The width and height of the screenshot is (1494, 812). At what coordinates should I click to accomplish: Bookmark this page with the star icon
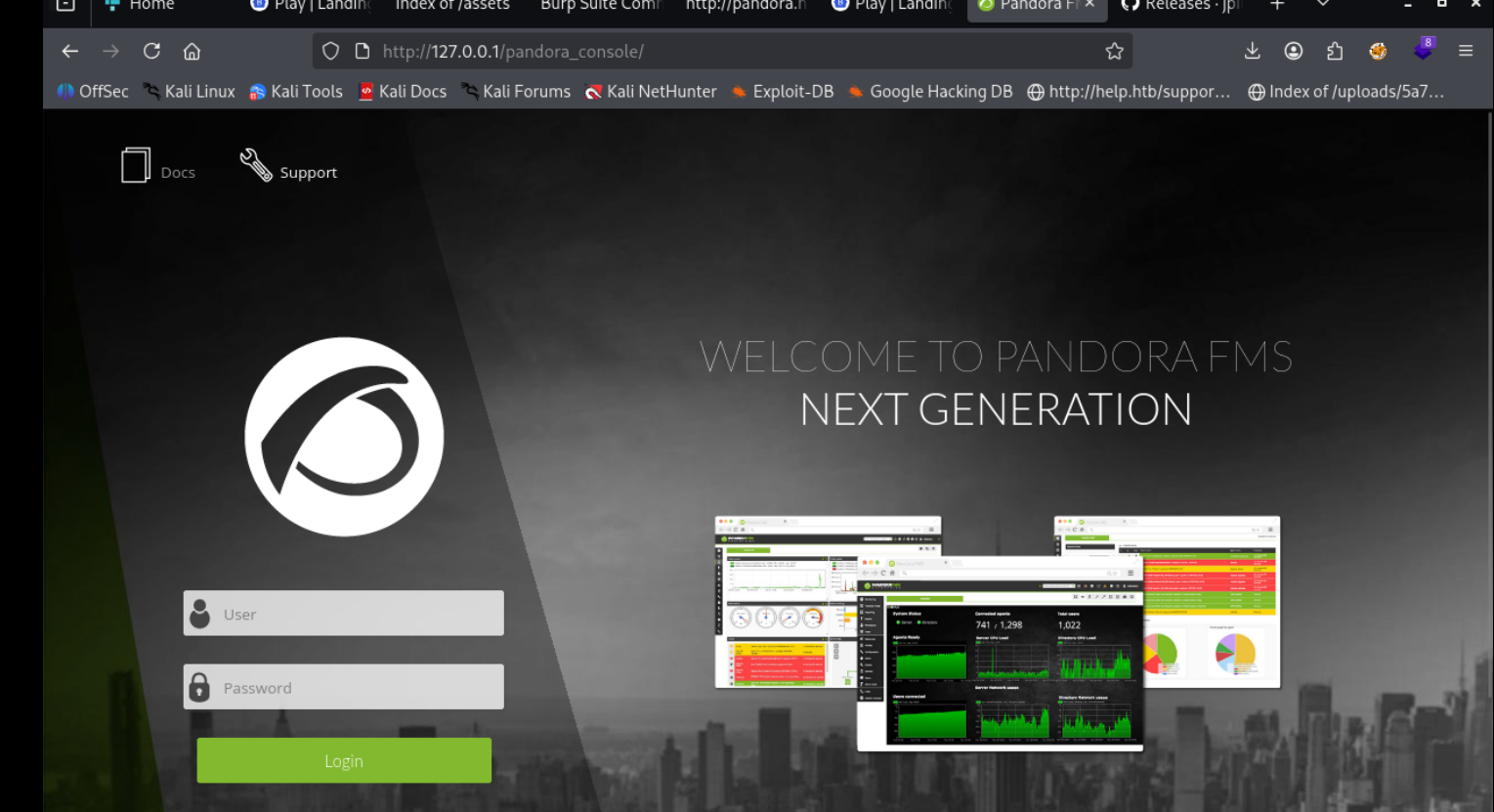click(1114, 51)
